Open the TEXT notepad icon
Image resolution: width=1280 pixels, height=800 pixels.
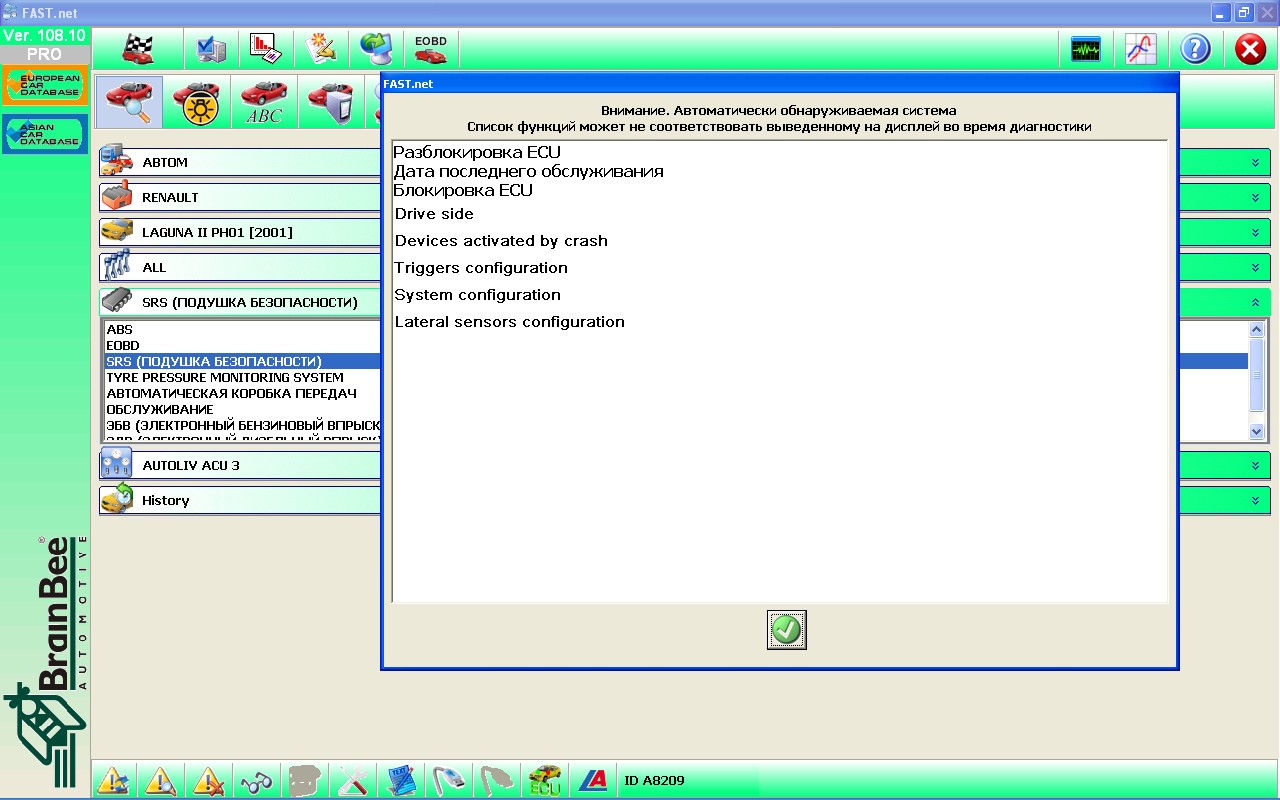(401, 780)
